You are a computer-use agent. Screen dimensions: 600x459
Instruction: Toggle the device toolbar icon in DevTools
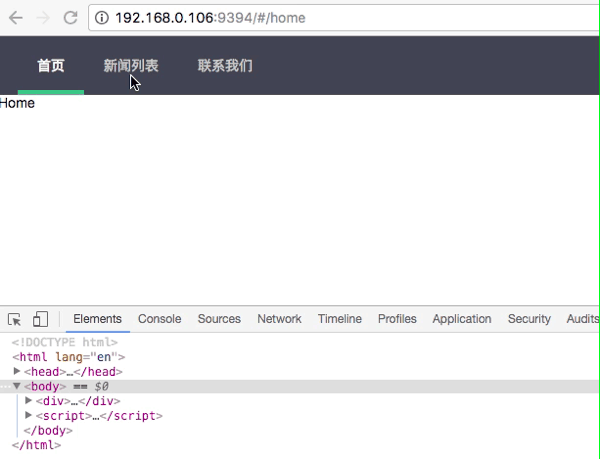point(40,319)
